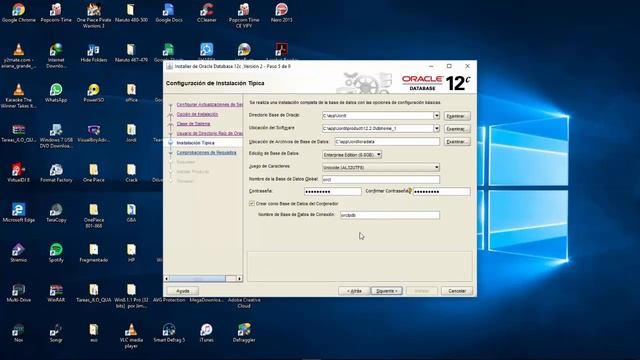Click the Atrás button

point(354,291)
